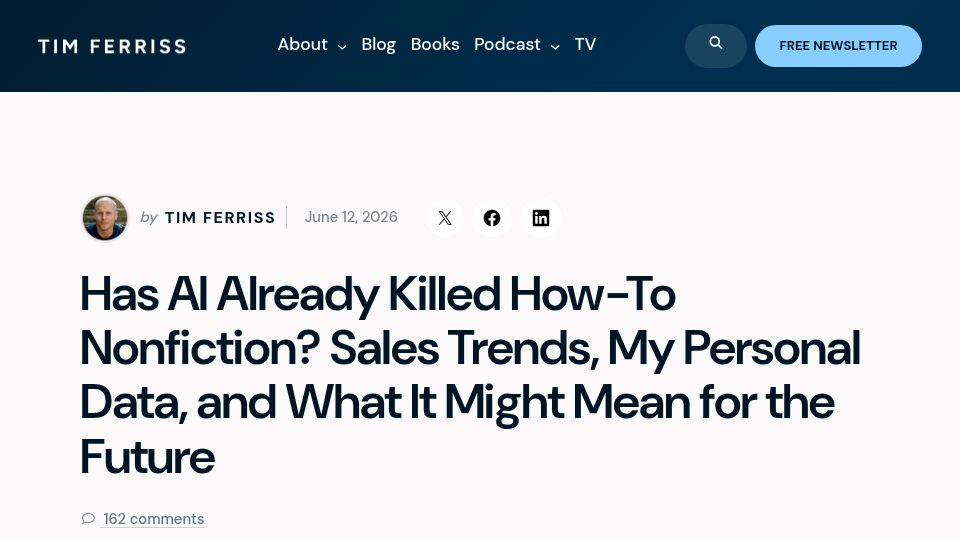
Task: Open the Books nav item
Action: tap(435, 45)
